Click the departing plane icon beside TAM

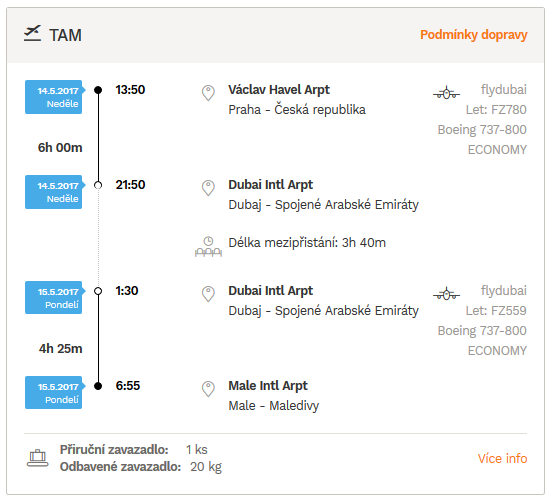click(32, 33)
